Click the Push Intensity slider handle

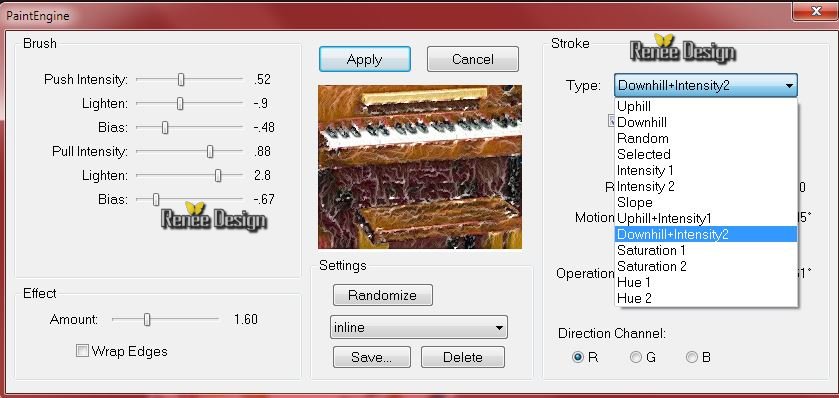(181, 80)
